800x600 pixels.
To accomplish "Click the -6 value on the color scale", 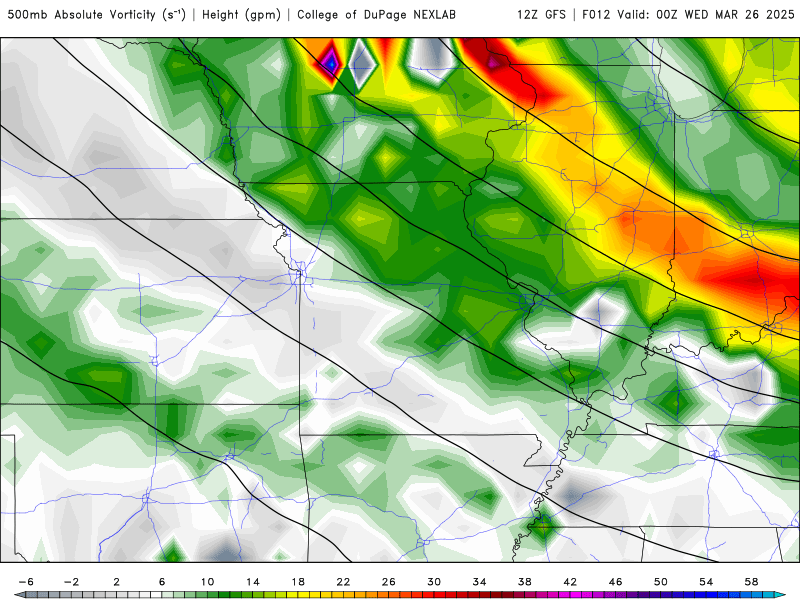I will (26, 582).
